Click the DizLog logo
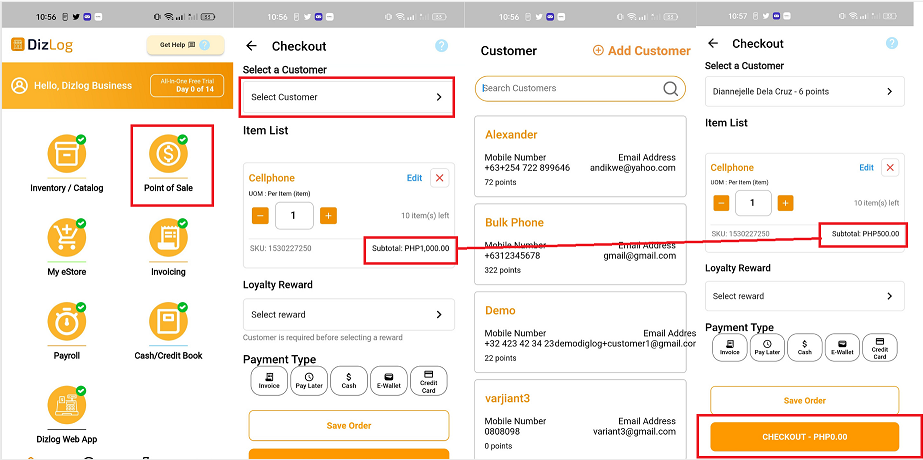Viewport: 923px width, 460px height. (x=42, y=45)
